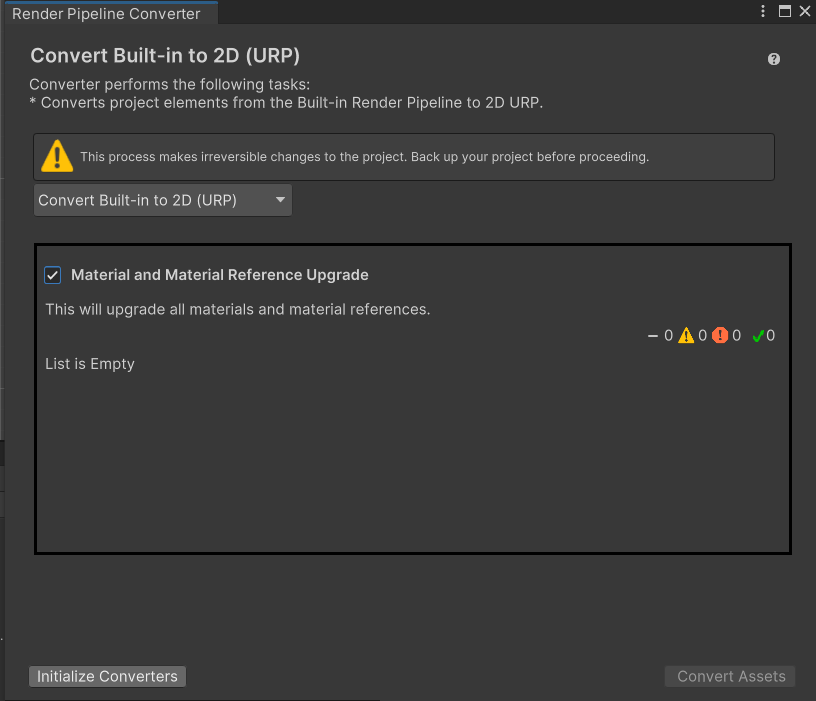Click the yellow warnings counter icon
This screenshot has height=701, width=816.
click(x=687, y=335)
